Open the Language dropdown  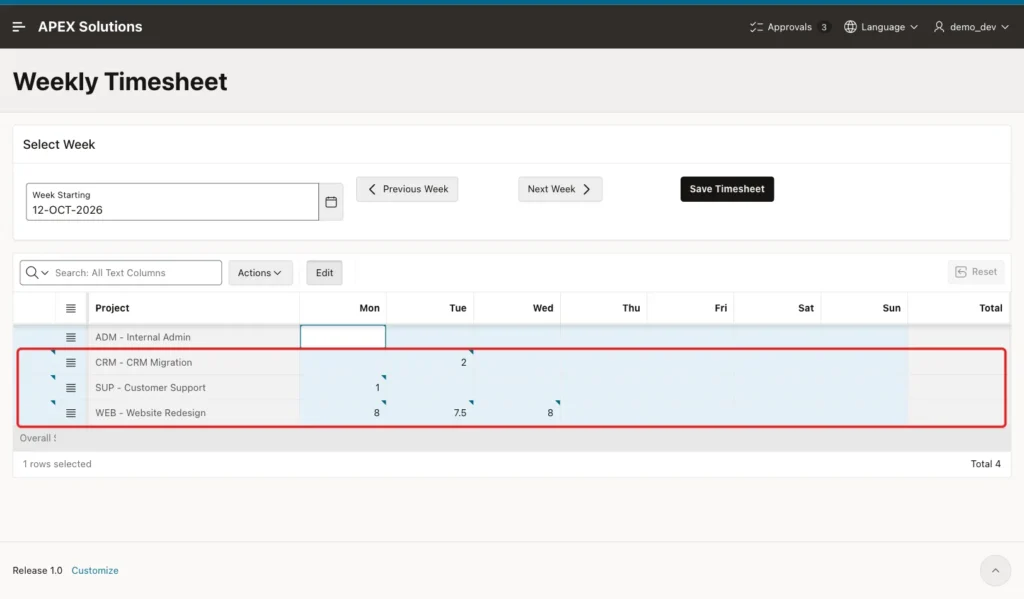pyautogui.click(x=881, y=27)
